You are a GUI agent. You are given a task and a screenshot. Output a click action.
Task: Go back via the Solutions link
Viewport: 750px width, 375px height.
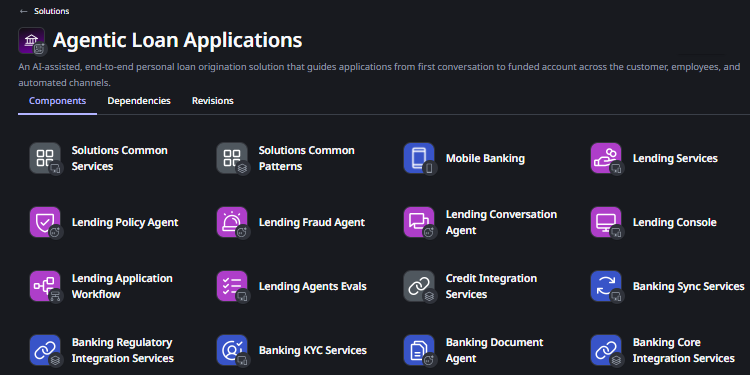(52, 11)
